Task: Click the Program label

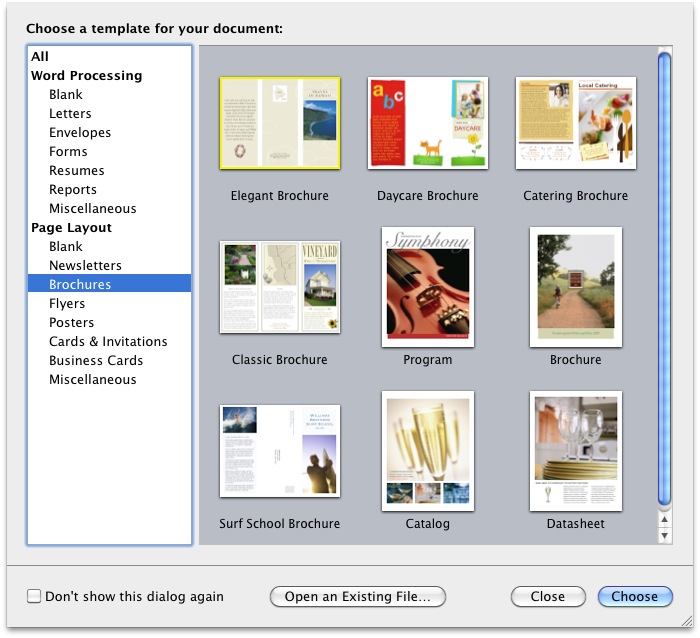Action: 428,359
